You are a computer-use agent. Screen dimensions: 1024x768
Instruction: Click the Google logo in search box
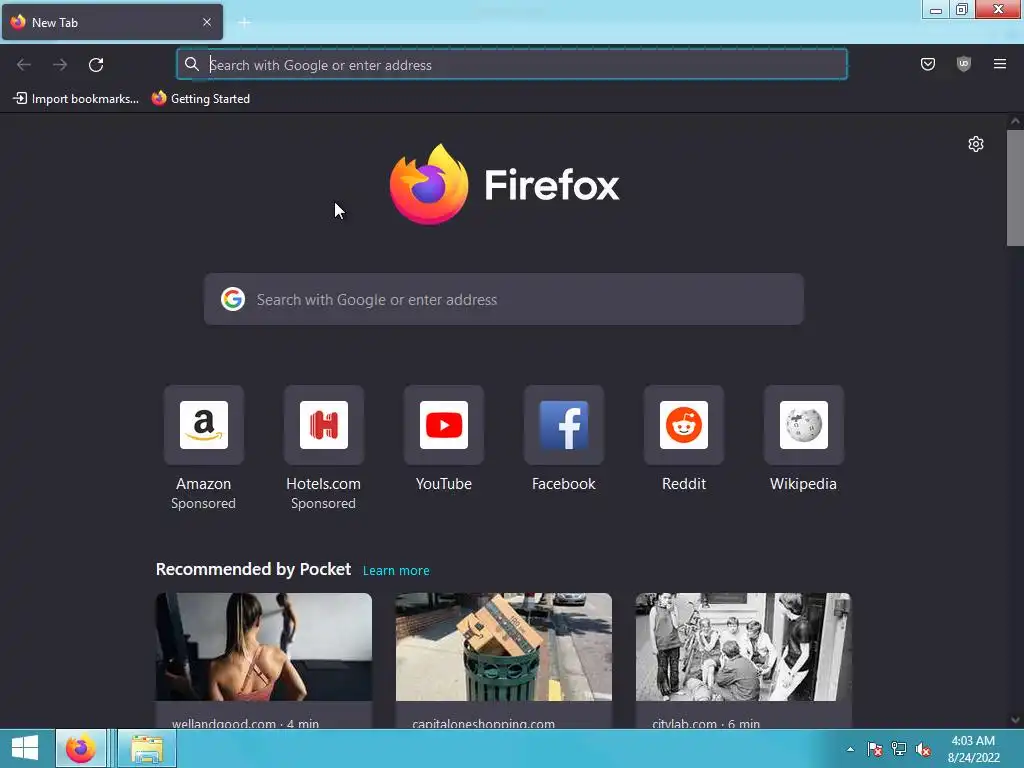tap(232, 299)
